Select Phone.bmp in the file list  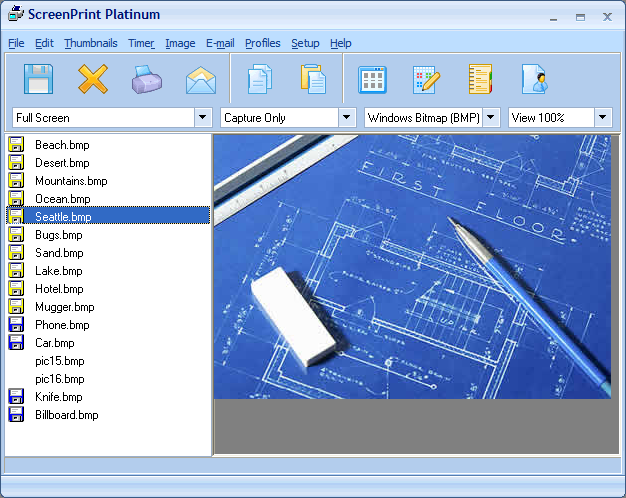point(62,324)
